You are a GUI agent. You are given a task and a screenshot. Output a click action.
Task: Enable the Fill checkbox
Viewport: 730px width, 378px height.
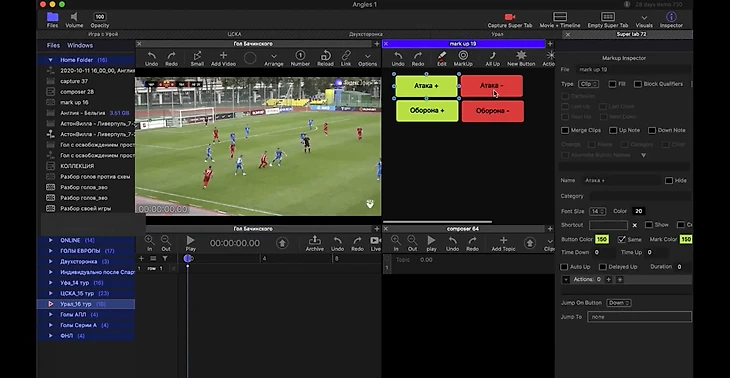[612, 84]
